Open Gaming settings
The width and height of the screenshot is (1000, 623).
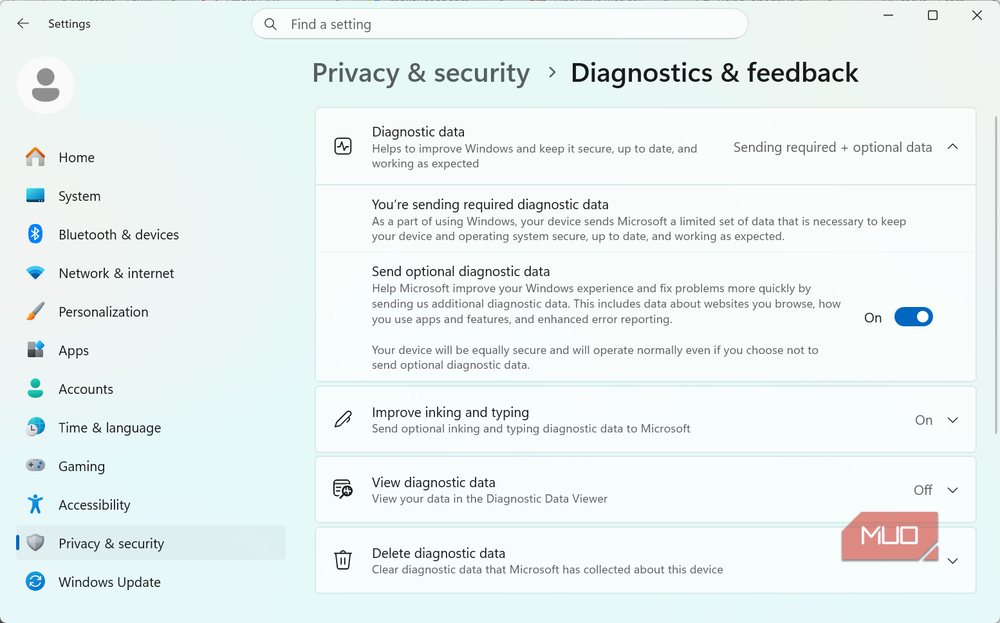pyautogui.click(x=151, y=465)
